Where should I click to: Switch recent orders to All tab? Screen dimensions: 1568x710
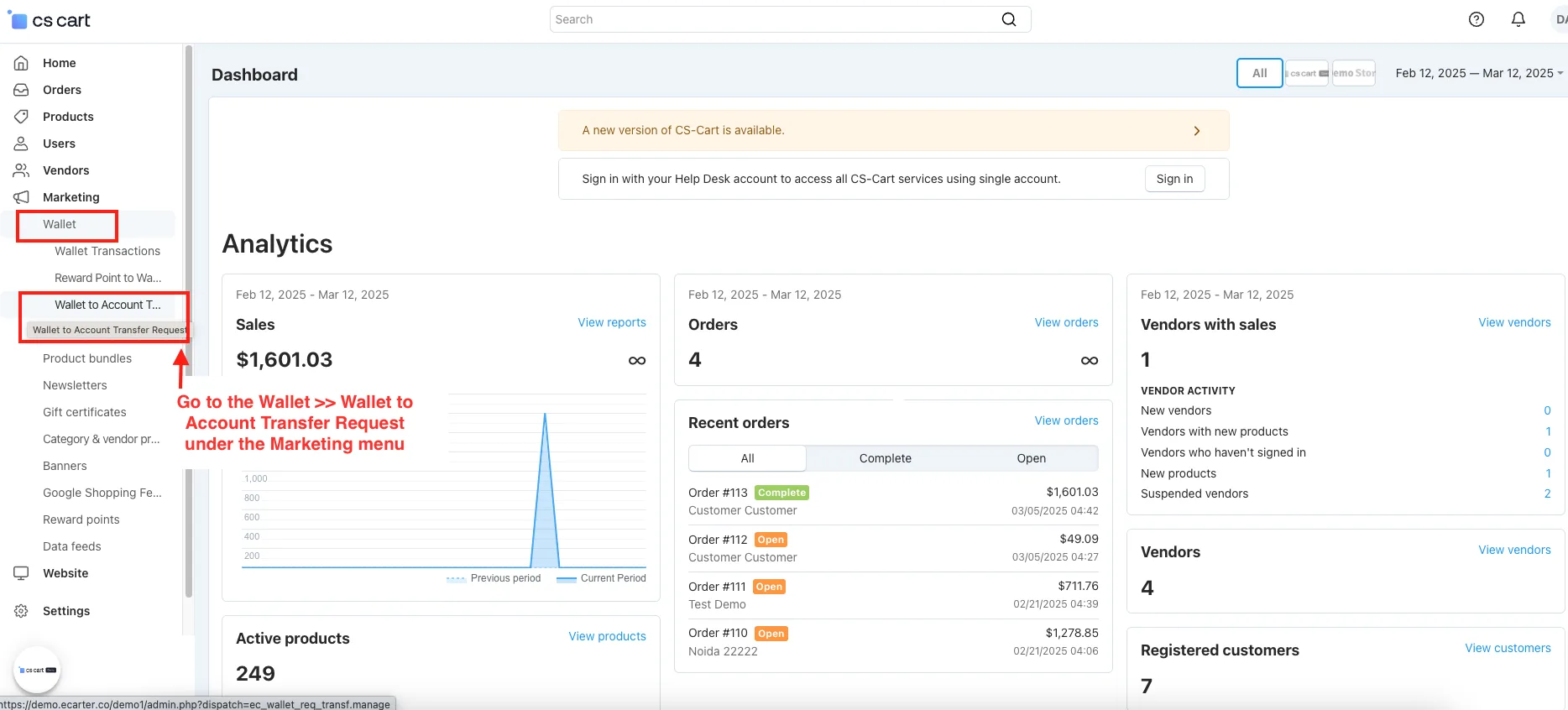pyautogui.click(x=748, y=458)
